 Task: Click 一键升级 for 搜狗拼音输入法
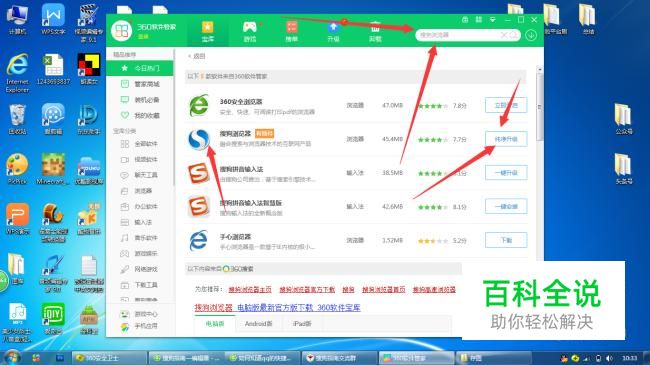[x=506, y=173]
